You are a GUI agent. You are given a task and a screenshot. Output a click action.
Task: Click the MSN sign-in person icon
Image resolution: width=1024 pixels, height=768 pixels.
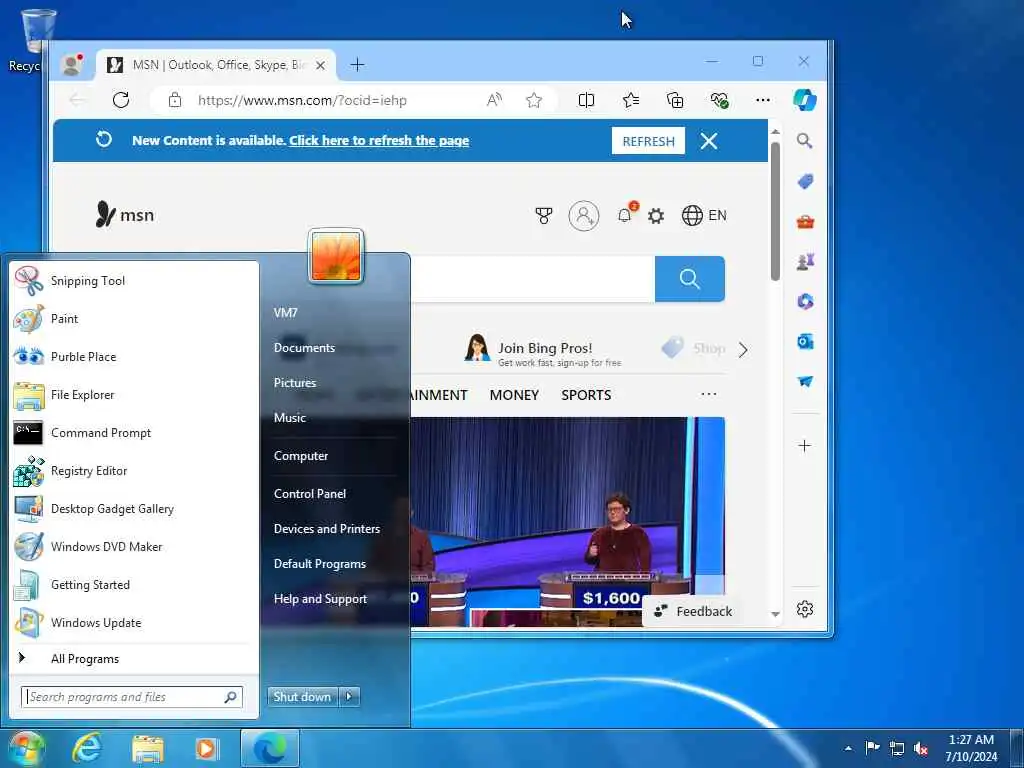coord(584,216)
